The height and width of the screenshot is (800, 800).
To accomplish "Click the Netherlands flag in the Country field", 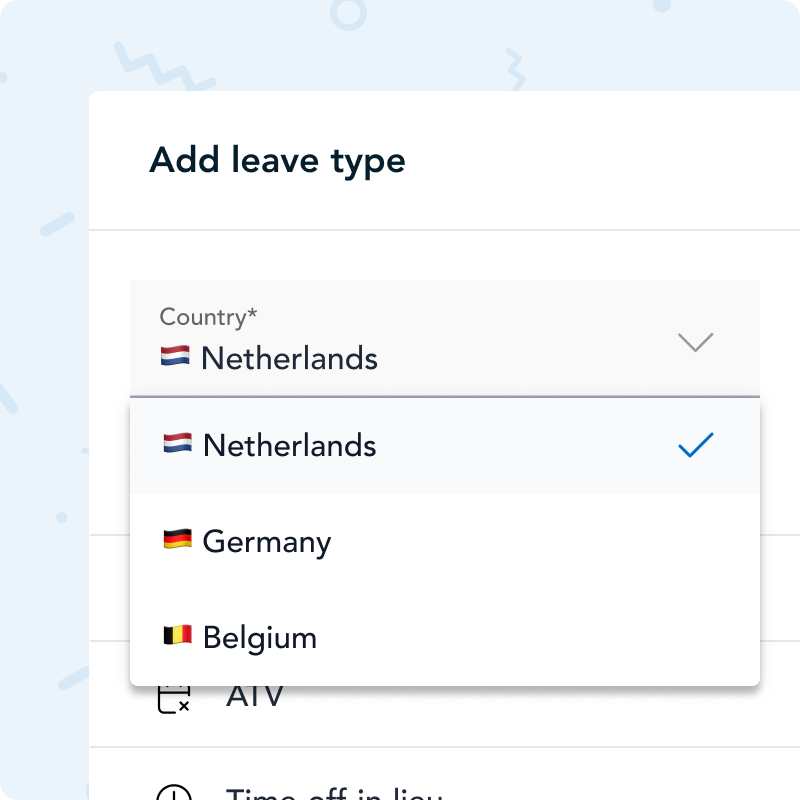I will pyautogui.click(x=176, y=357).
